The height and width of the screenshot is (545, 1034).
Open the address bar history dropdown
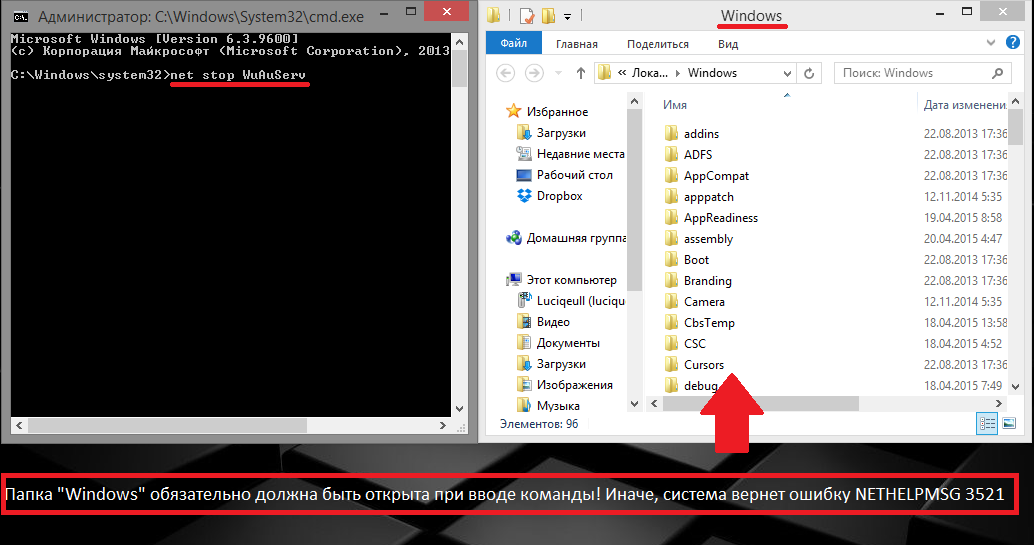(786, 73)
